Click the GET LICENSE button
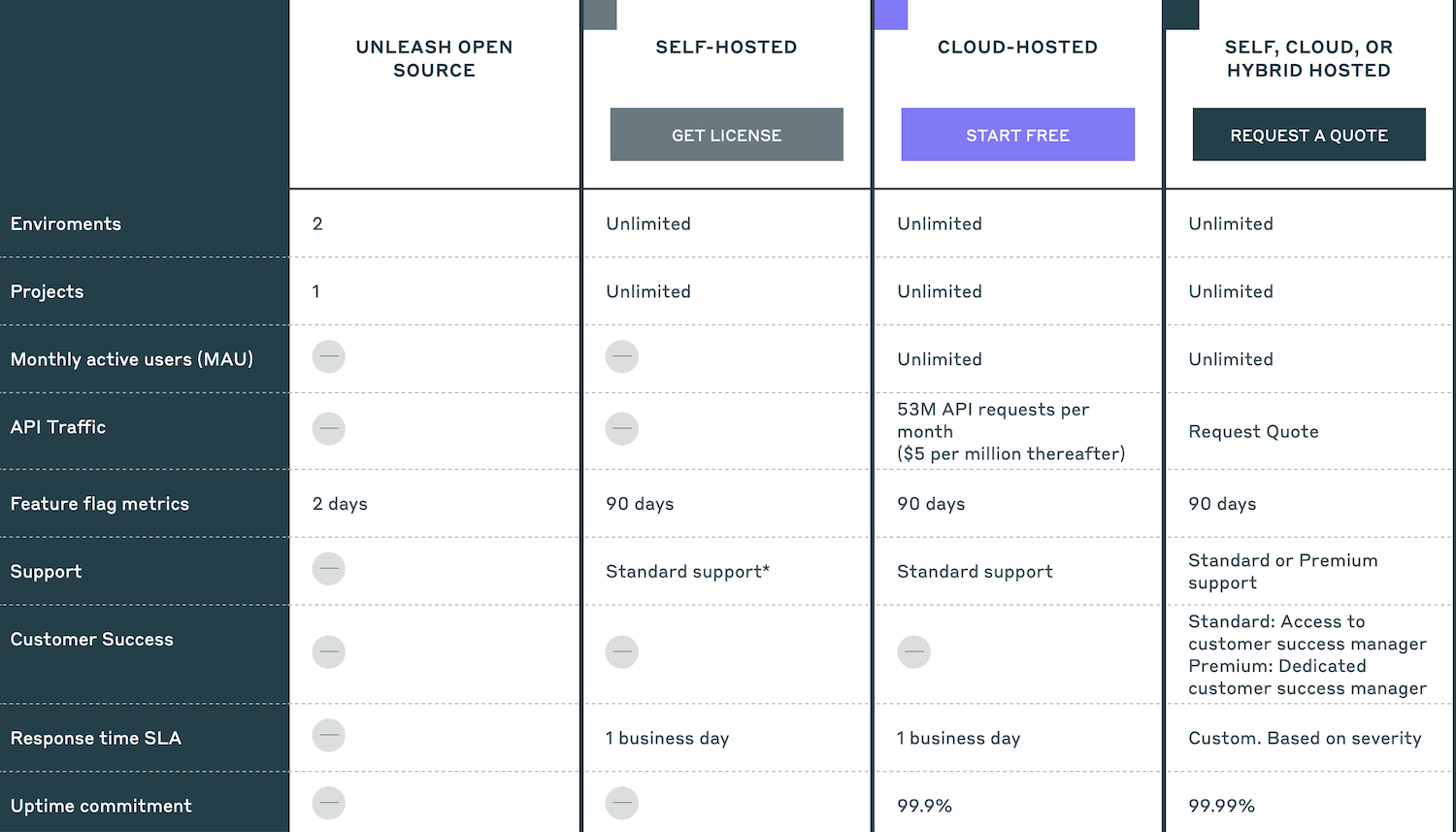Screen dimensions: 1456x832 point(726,135)
